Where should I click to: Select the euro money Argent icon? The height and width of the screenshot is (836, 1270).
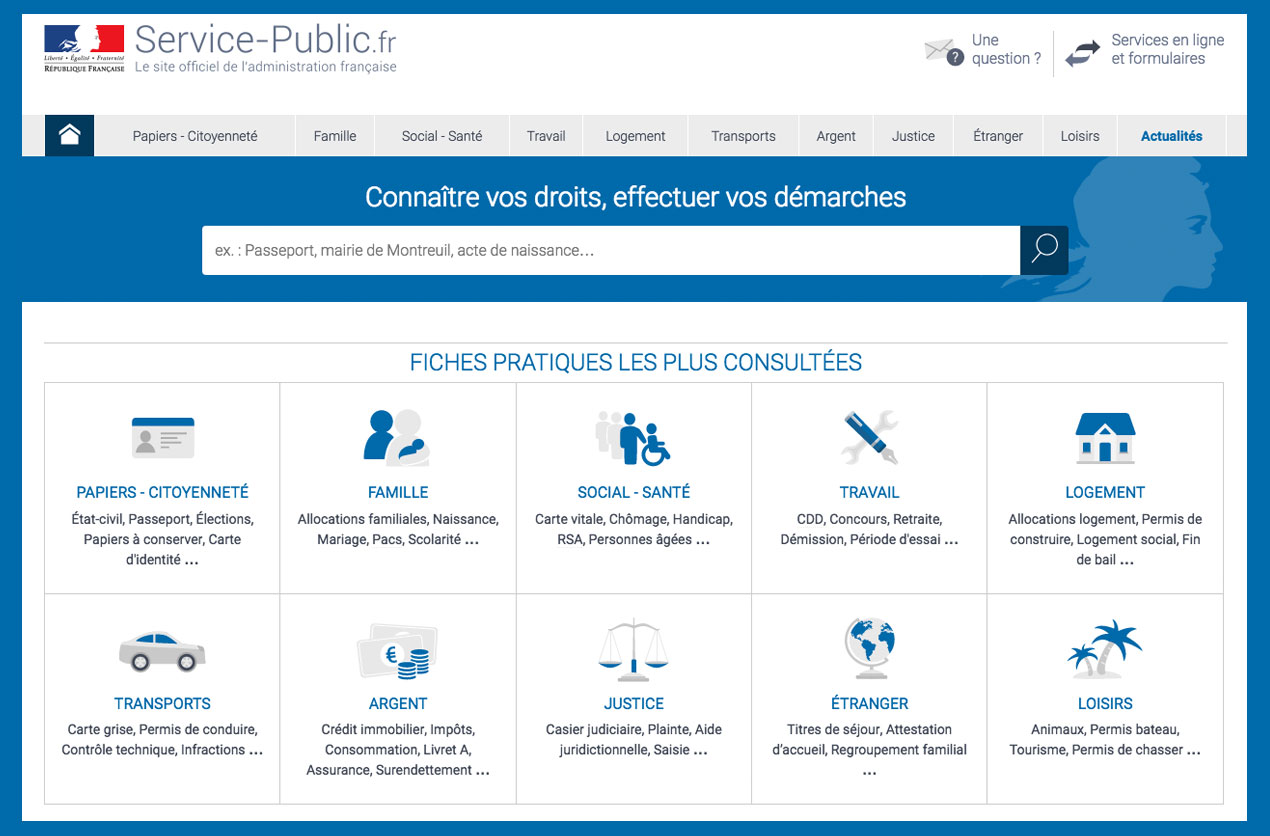397,650
